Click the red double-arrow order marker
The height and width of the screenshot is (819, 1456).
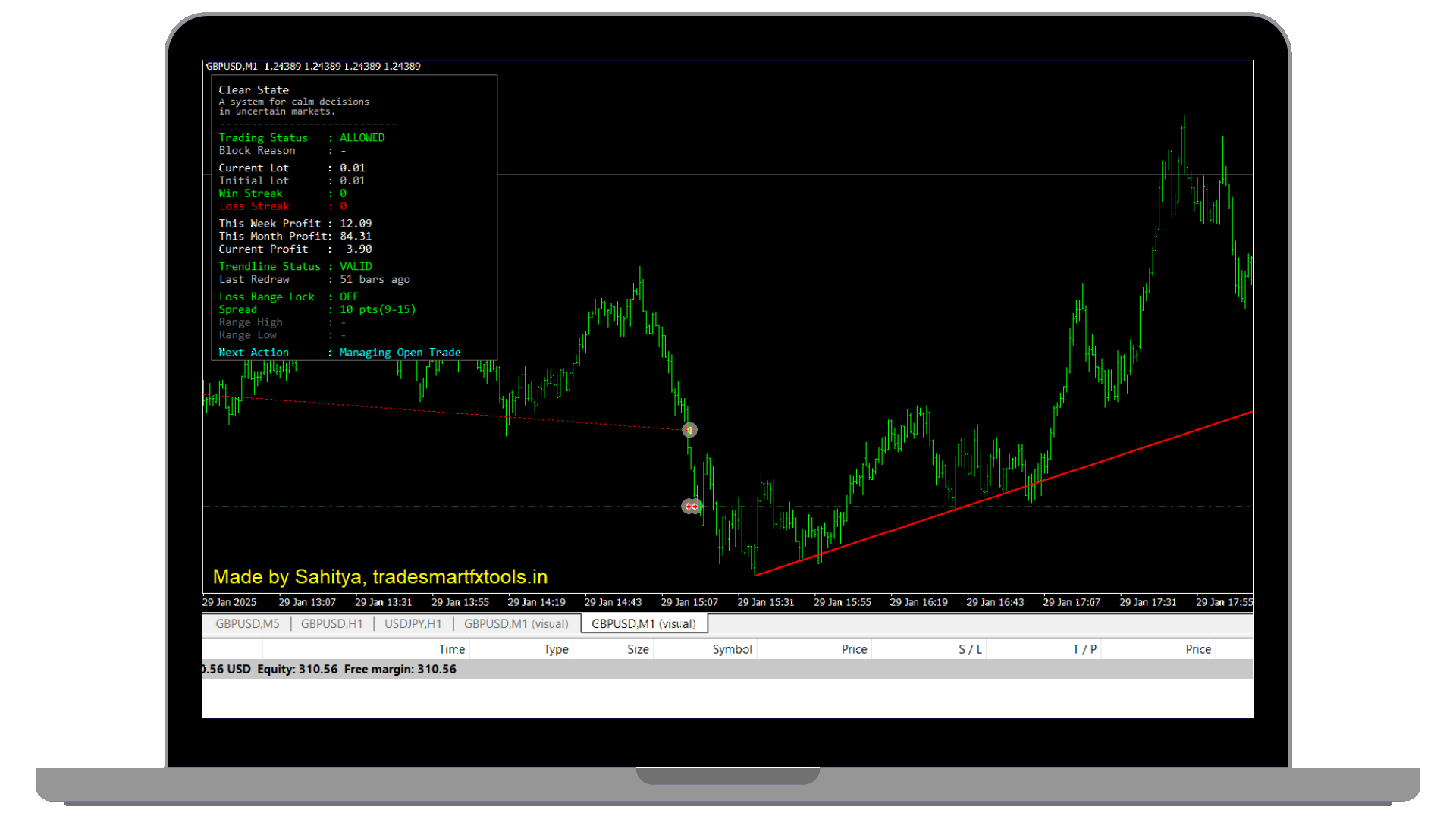pyautogui.click(x=692, y=507)
